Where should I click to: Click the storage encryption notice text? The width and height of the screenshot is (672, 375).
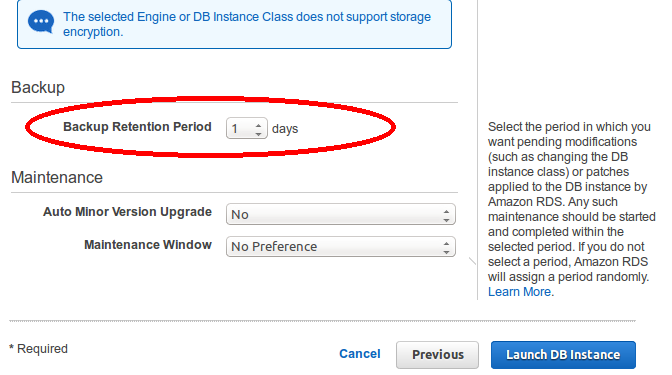(x=247, y=24)
